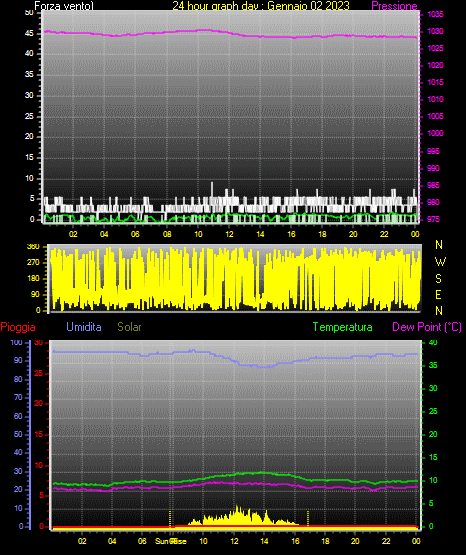The width and height of the screenshot is (466, 555).
Task: Click the Temperatura legend label
Action: click(343, 327)
